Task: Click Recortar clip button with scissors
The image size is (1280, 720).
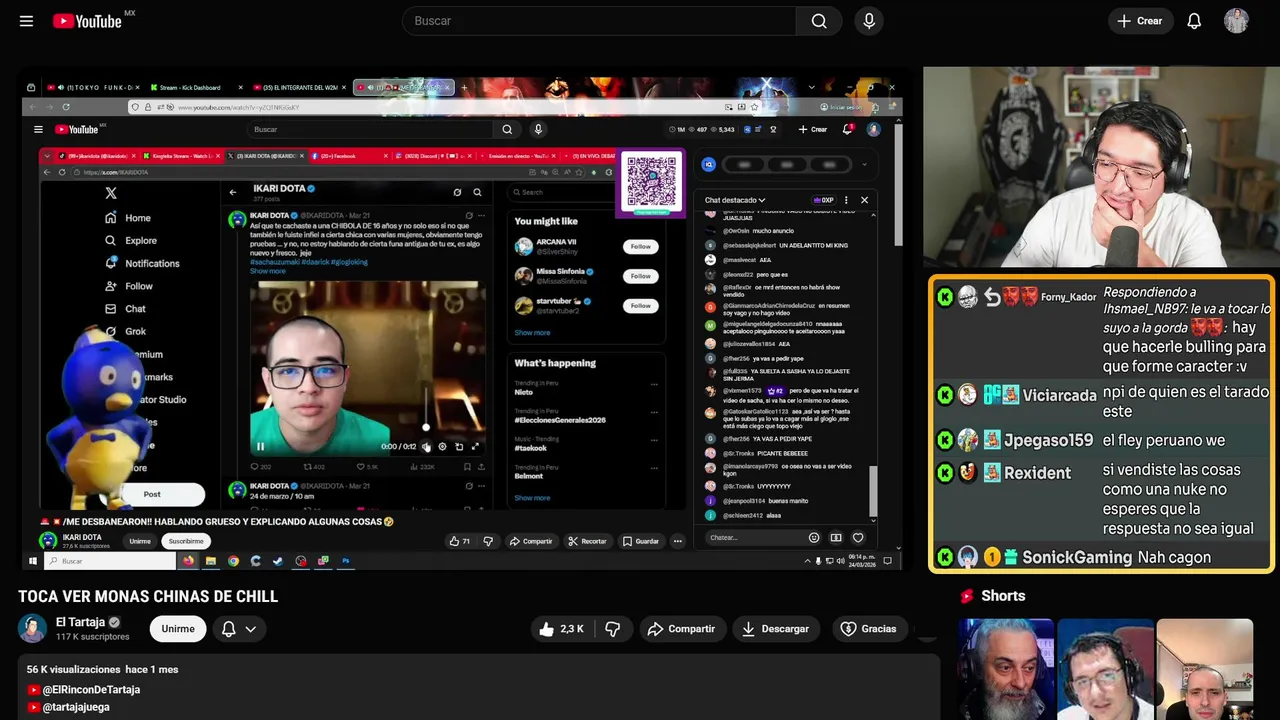Action: click(587, 541)
